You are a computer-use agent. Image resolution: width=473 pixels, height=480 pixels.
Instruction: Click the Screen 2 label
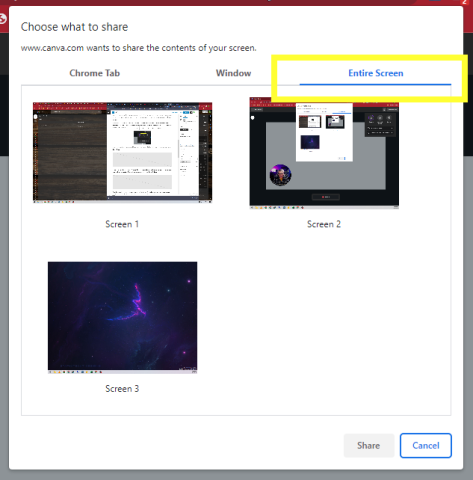coord(324,224)
